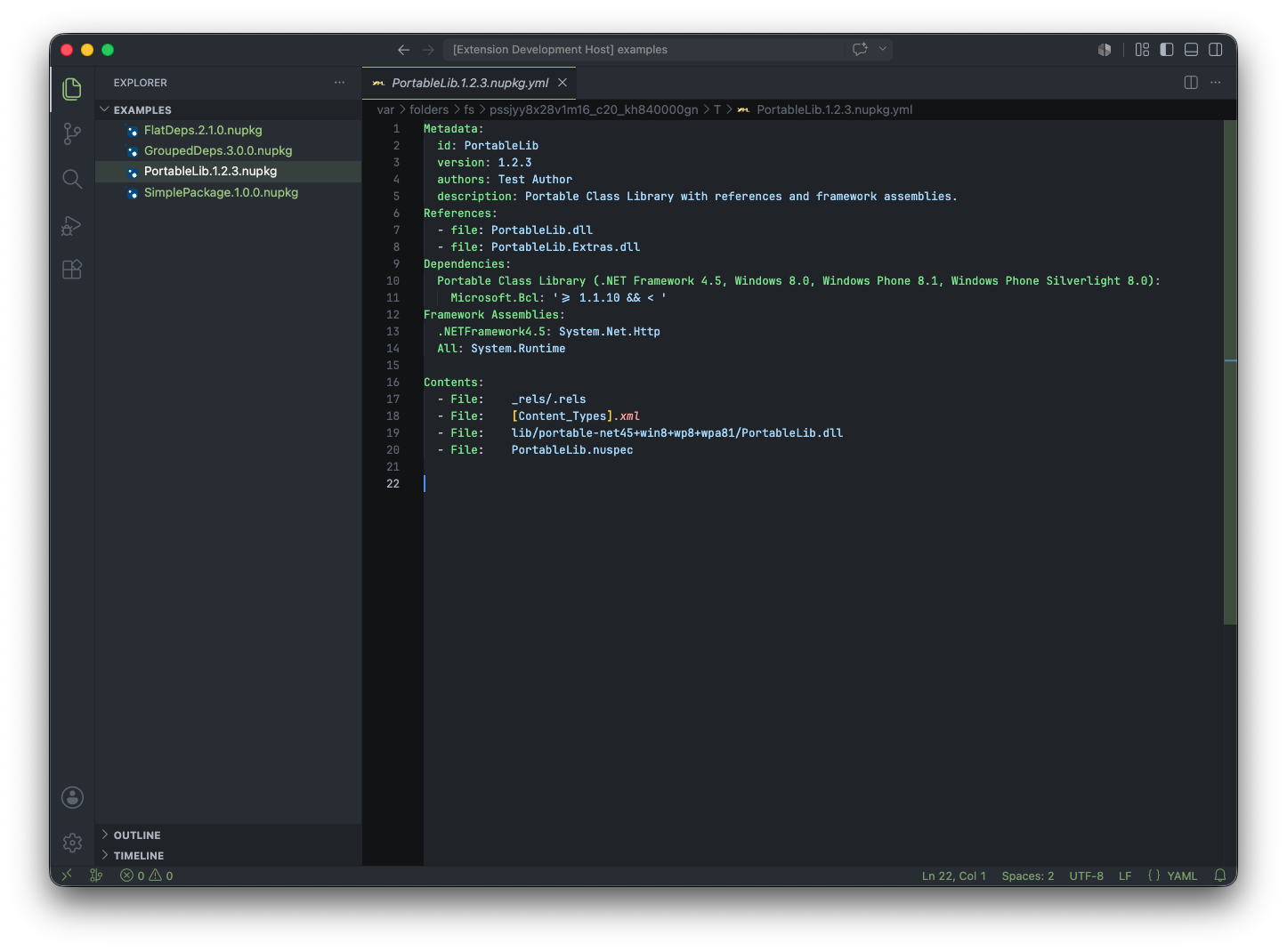Click 'Microsoft.Bcl:' on line 11

pyautogui.click(x=498, y=298)
